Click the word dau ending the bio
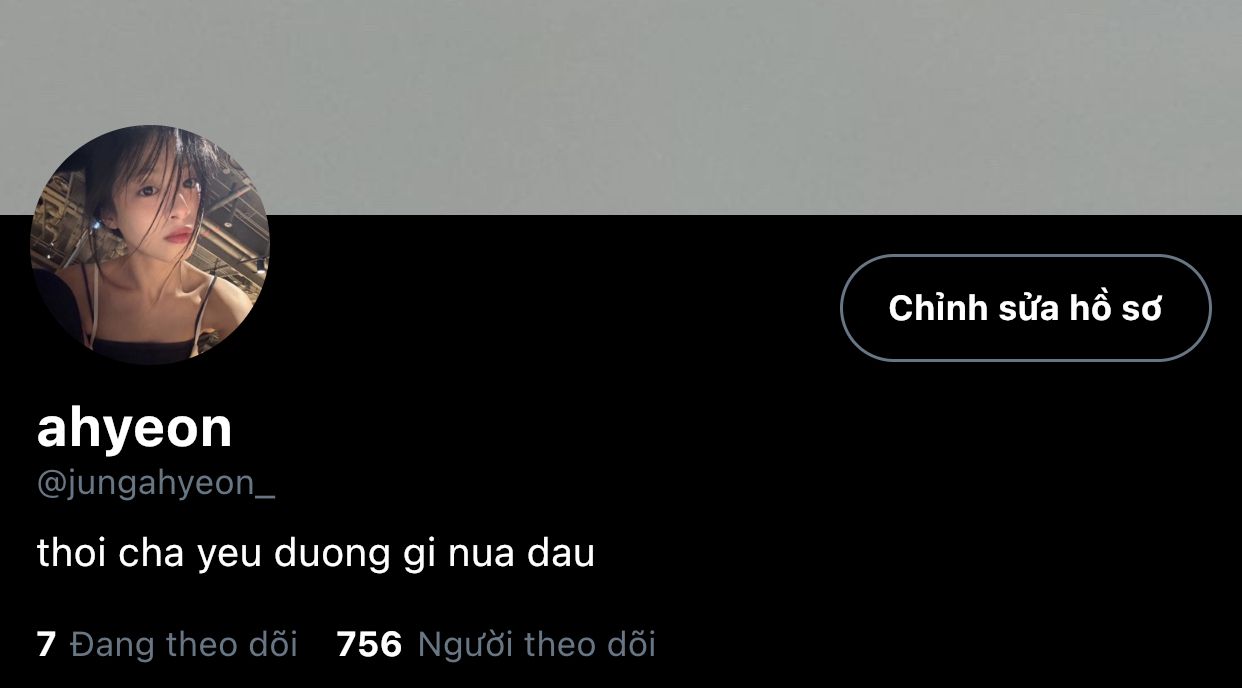 pyautogui.click(x=561, y=553)
